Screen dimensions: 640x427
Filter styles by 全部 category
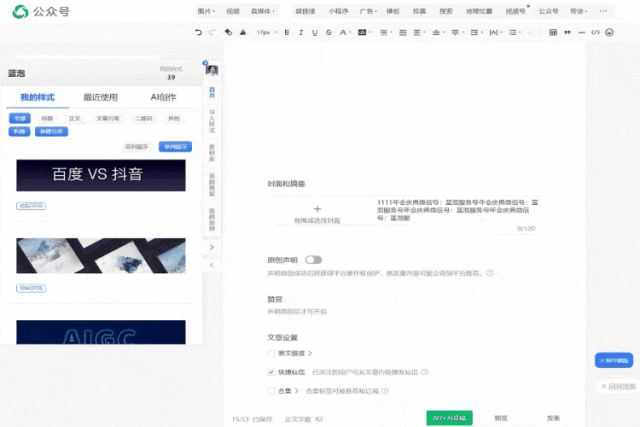[x=20, y=118]
